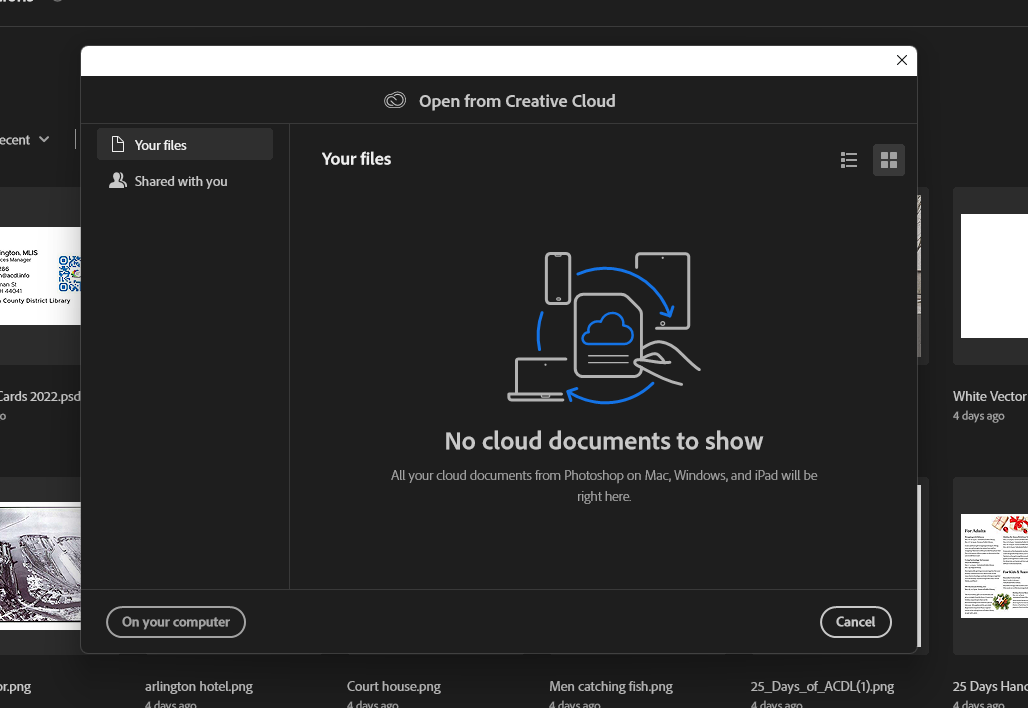Dismiss the dialog with the X

pos(901,60)
